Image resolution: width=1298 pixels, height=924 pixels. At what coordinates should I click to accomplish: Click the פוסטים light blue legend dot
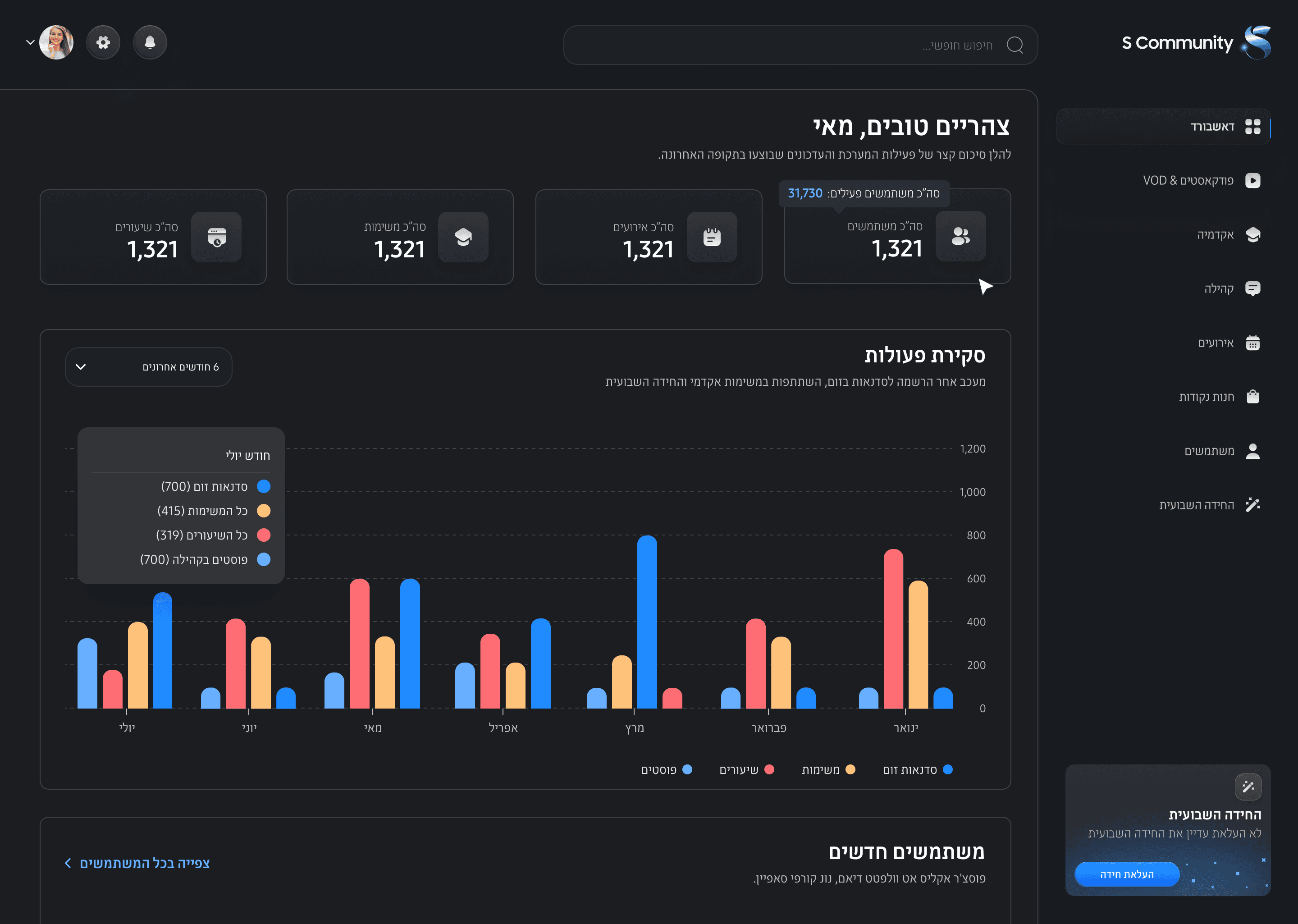click(687, 770)
